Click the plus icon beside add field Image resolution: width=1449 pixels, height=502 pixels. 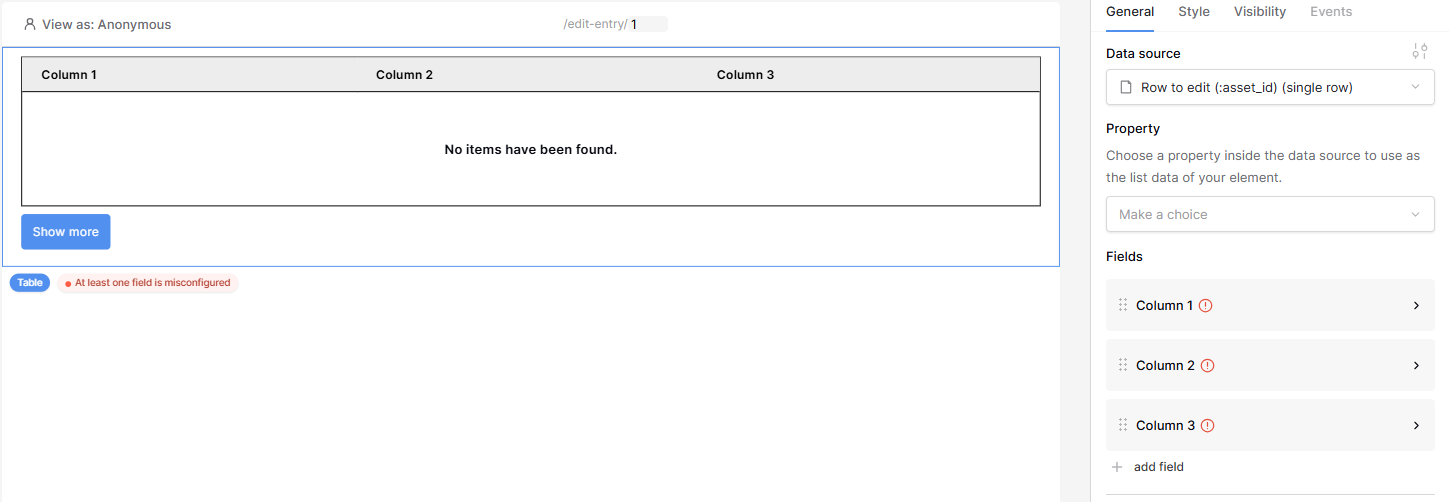click(1117, 467)
